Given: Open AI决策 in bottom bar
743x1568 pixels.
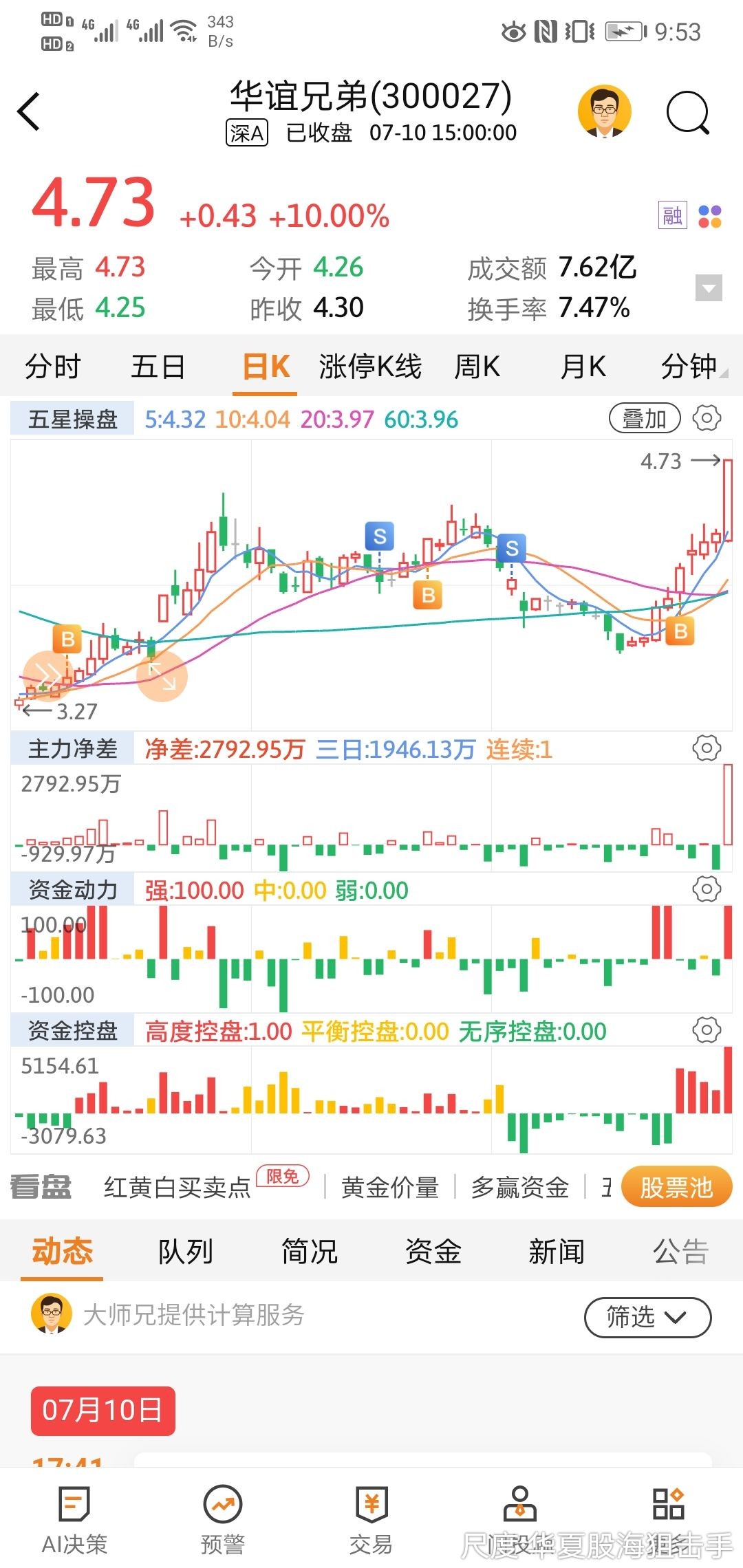Looking at the screenshot, I should 74,1520.
